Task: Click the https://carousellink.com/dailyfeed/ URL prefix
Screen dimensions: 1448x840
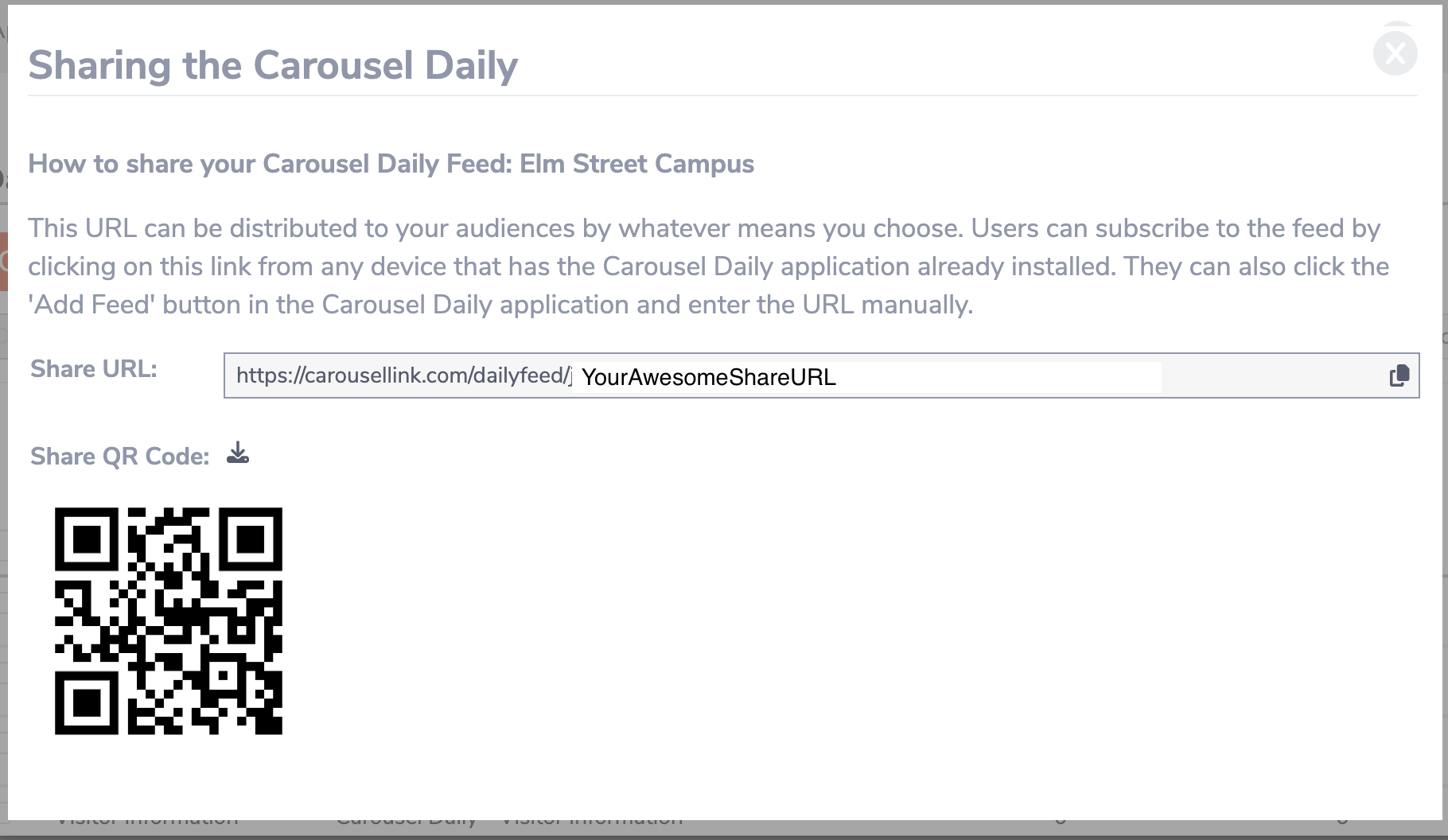Action: (403, 375)
